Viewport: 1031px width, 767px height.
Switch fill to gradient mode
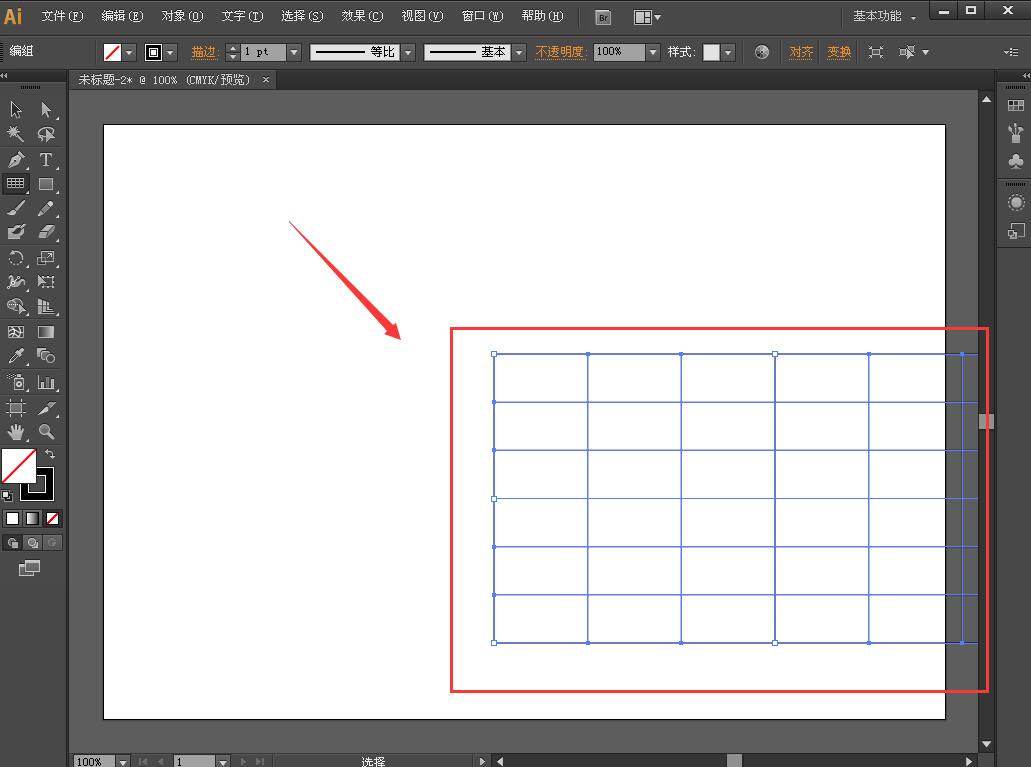tap(31, 518)
